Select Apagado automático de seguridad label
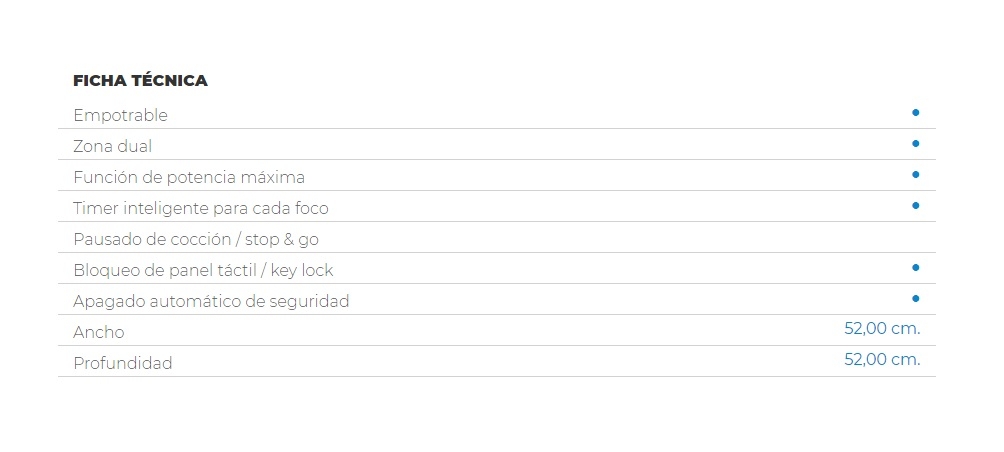Image resolution: width=1004 pixels, height=452 pixels. click(x=211, y=301)
